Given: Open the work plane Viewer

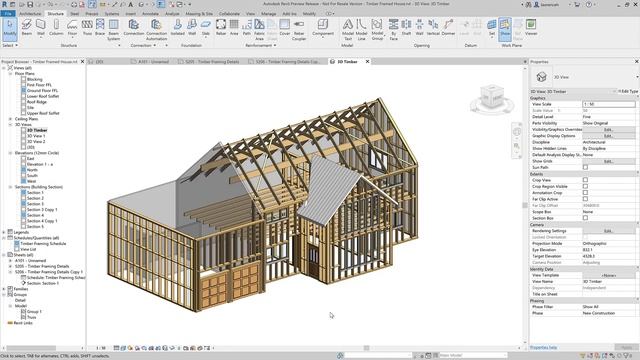Looking at the screenshot, I should tap(531, 27).
